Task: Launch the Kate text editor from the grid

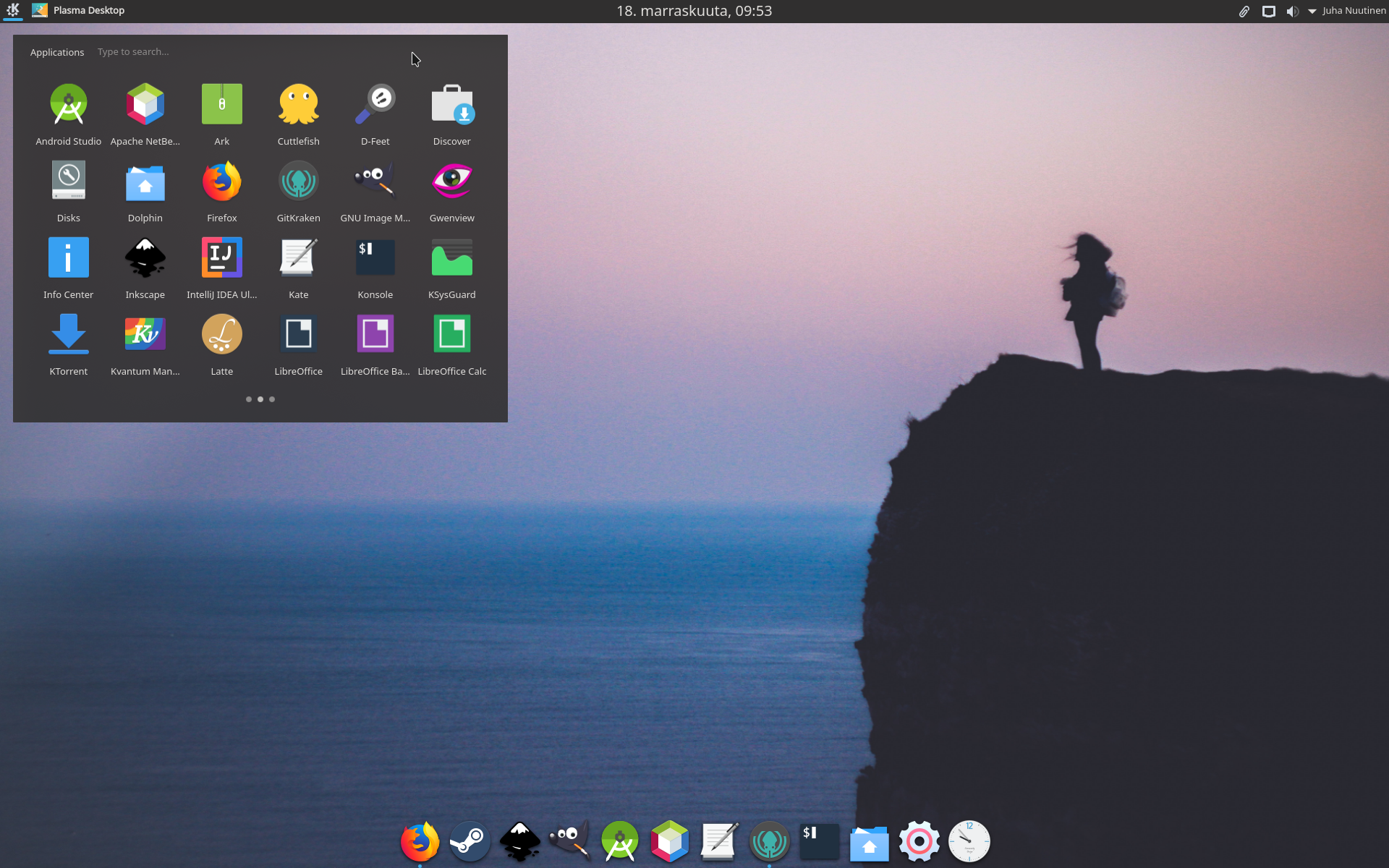Action: click(299, 268)
